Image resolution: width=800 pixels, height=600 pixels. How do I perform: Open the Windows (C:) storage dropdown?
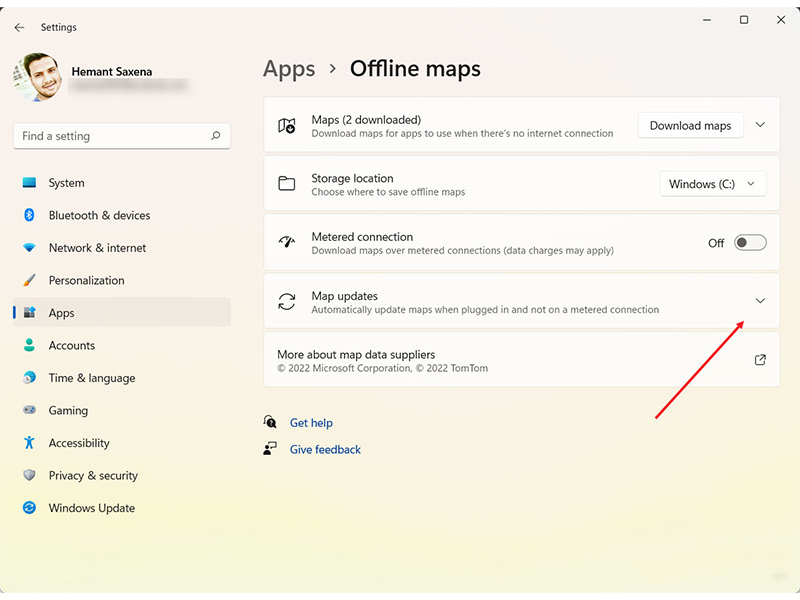713,184
